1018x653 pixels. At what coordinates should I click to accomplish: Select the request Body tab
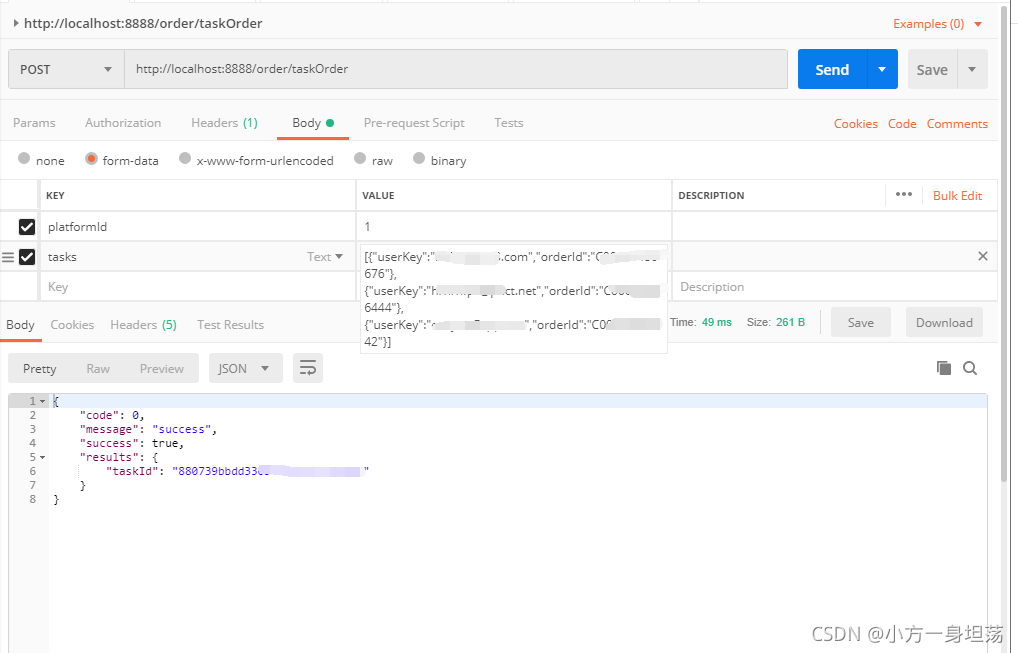[312, 123]
